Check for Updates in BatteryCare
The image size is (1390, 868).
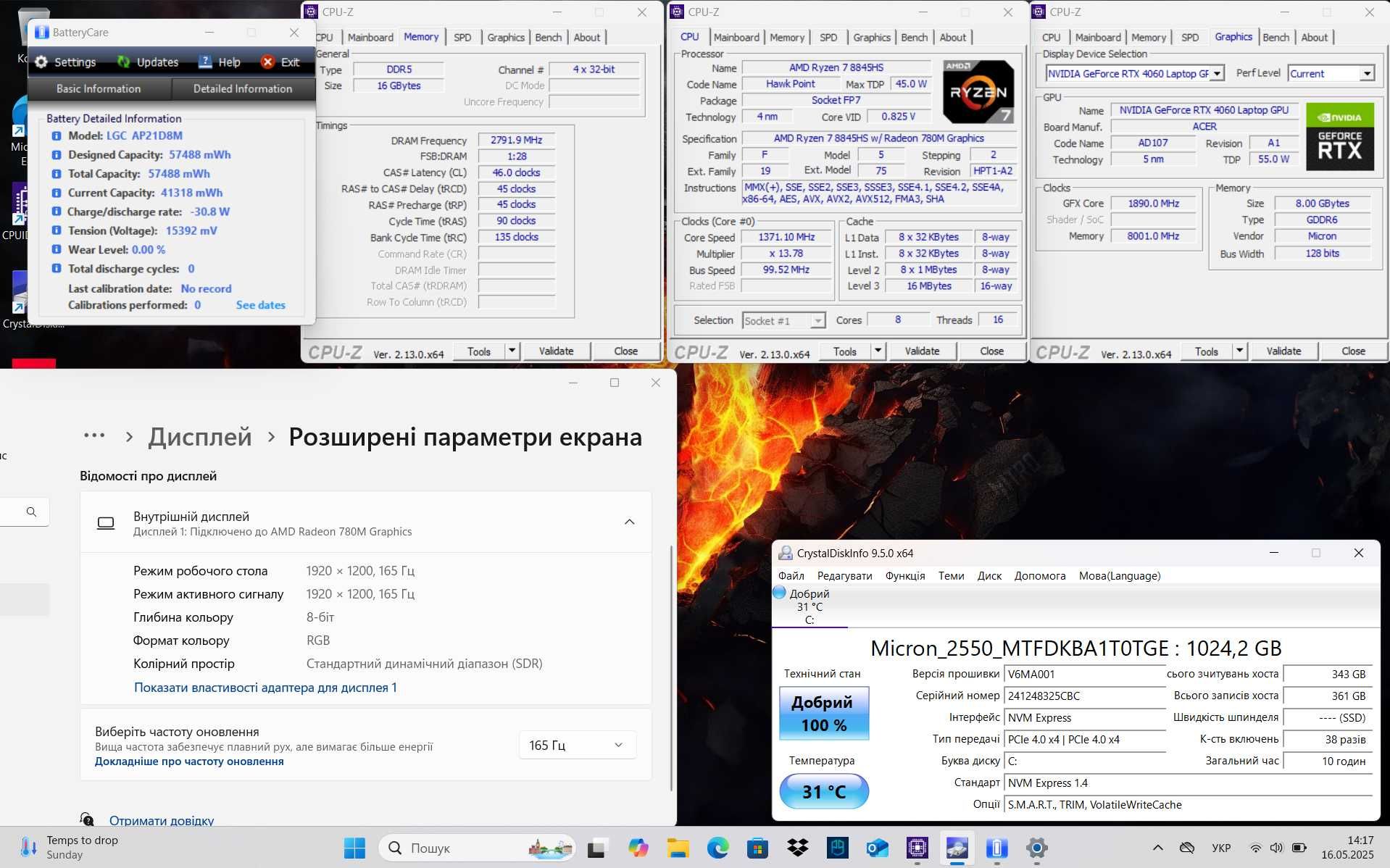pos(148,62)
